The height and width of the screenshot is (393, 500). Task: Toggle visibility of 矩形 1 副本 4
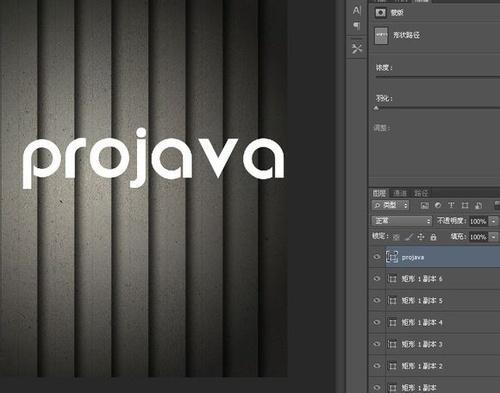(x=377, y=322)
